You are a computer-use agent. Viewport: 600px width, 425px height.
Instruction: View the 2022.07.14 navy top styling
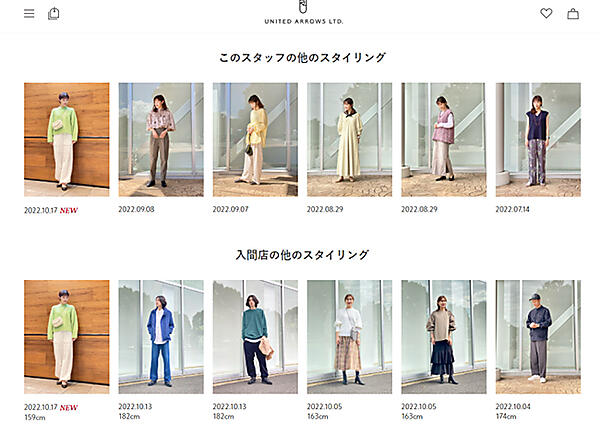538,140
